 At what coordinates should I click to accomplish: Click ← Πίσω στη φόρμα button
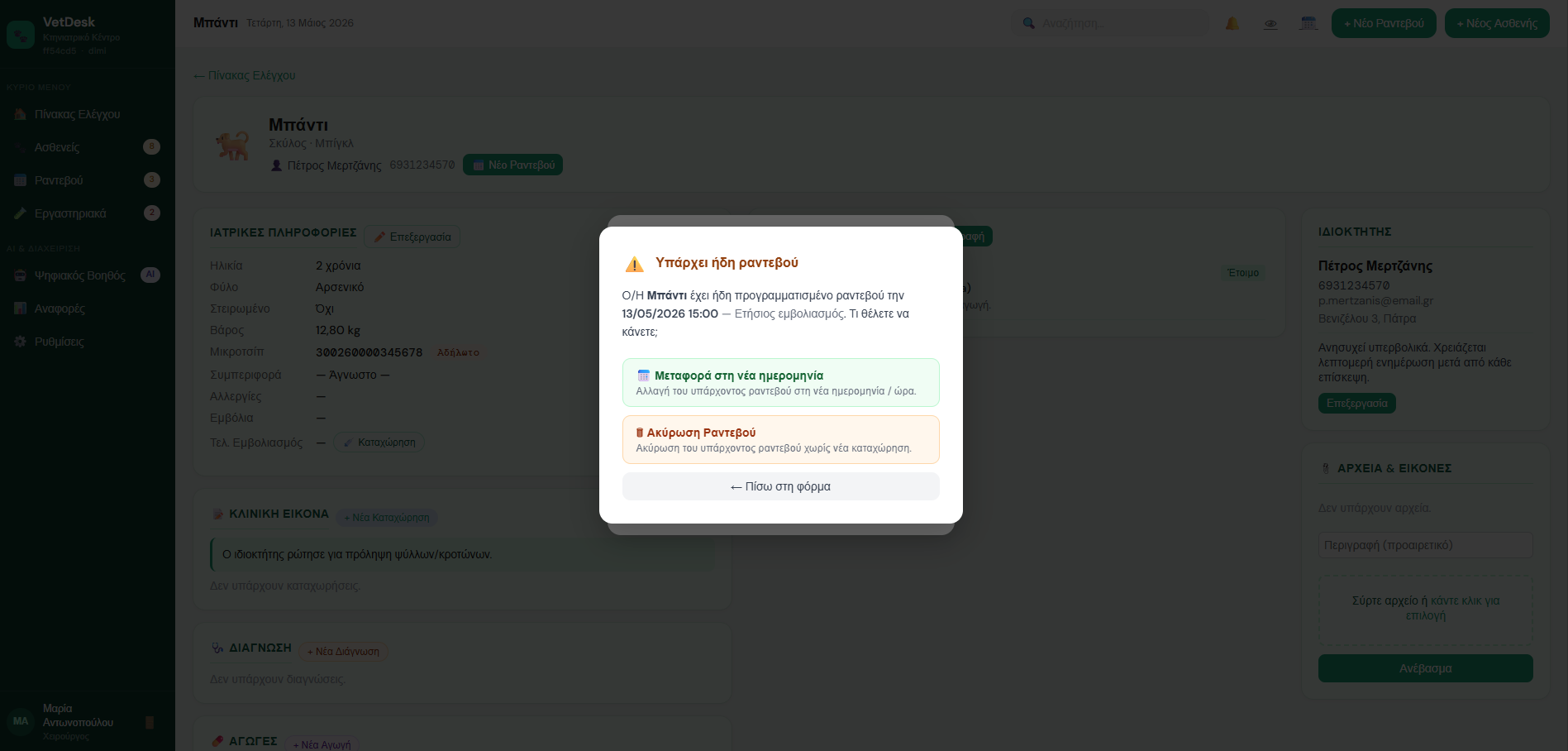(780, 486)
